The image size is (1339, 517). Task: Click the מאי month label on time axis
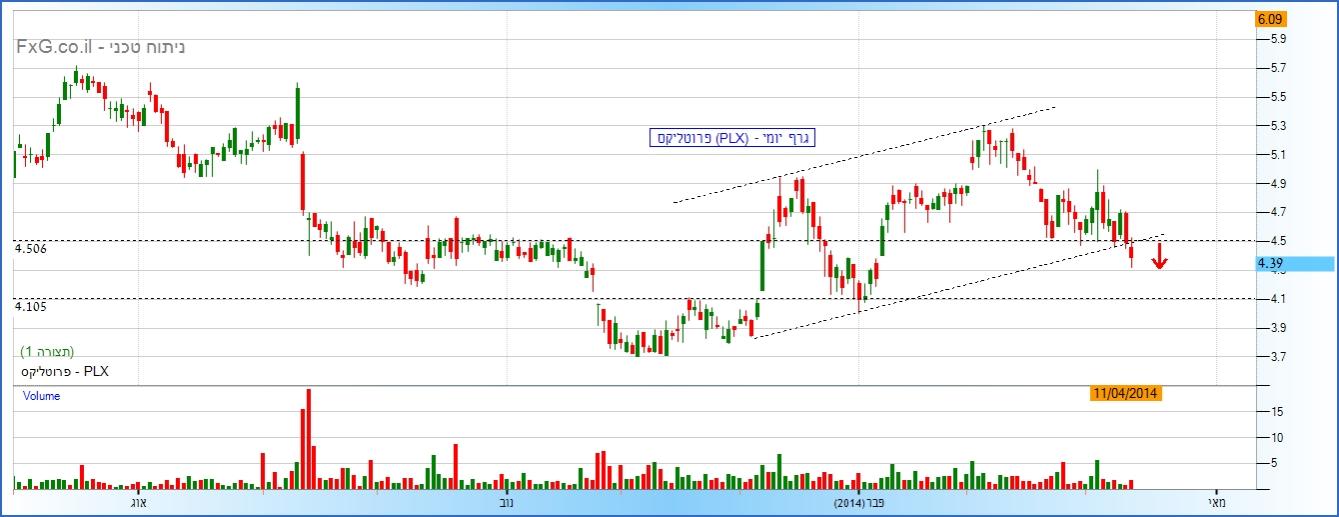1216,502
